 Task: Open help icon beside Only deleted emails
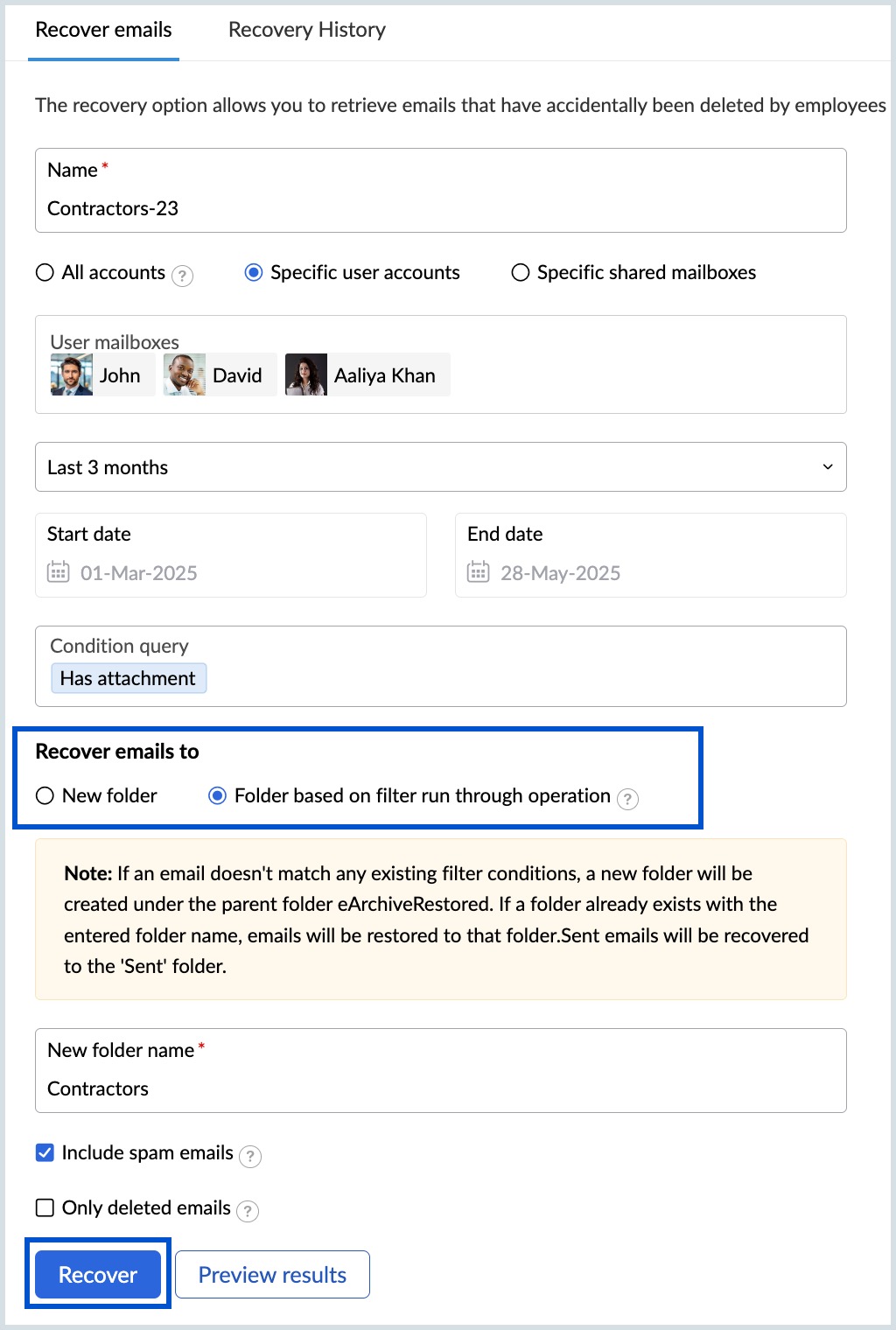pos(248,1211)
